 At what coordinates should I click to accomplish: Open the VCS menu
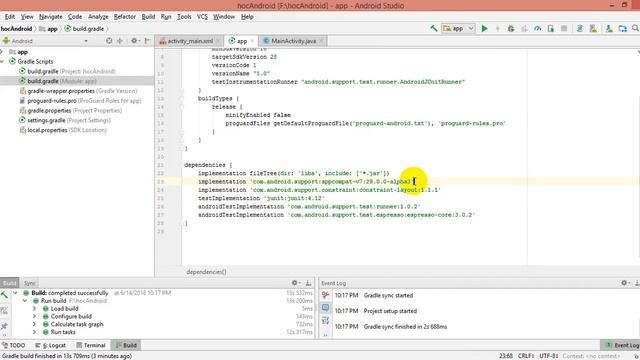click(202, 17)
